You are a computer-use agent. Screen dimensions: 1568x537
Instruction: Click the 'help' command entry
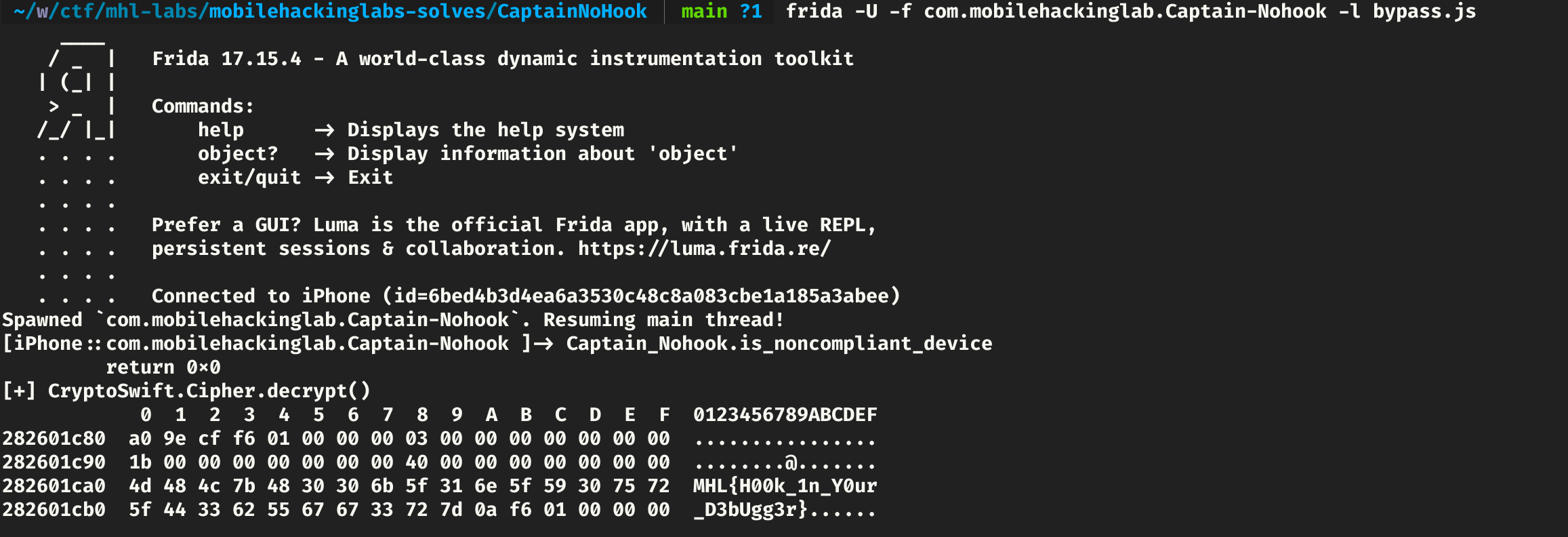coord(220,130)
